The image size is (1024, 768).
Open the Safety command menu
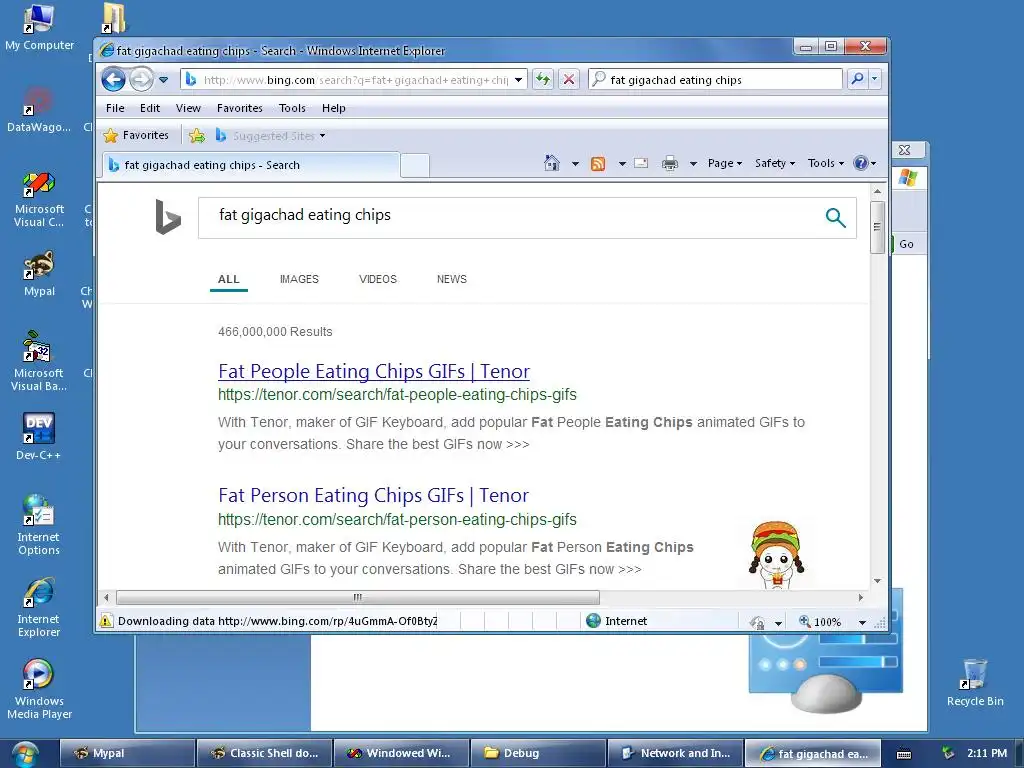click(775, 163)
